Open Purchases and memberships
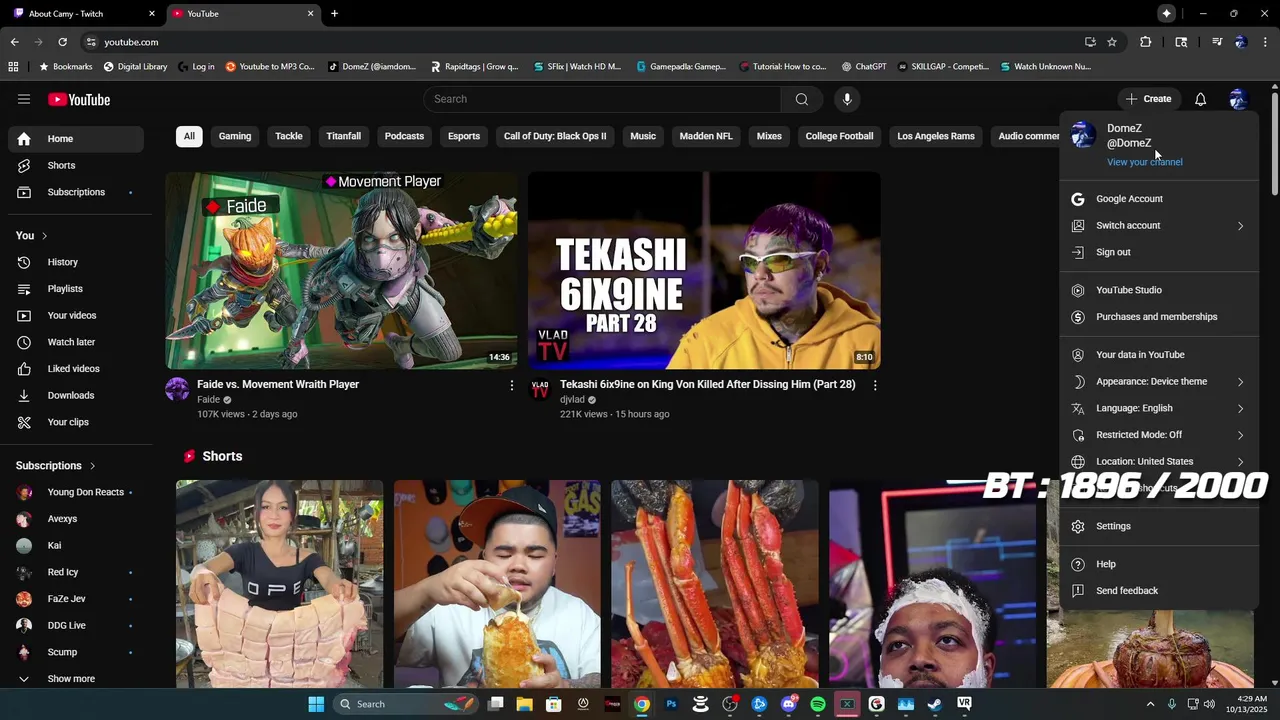Screen dimensions: 1280x720 [x=1159, y=317]
